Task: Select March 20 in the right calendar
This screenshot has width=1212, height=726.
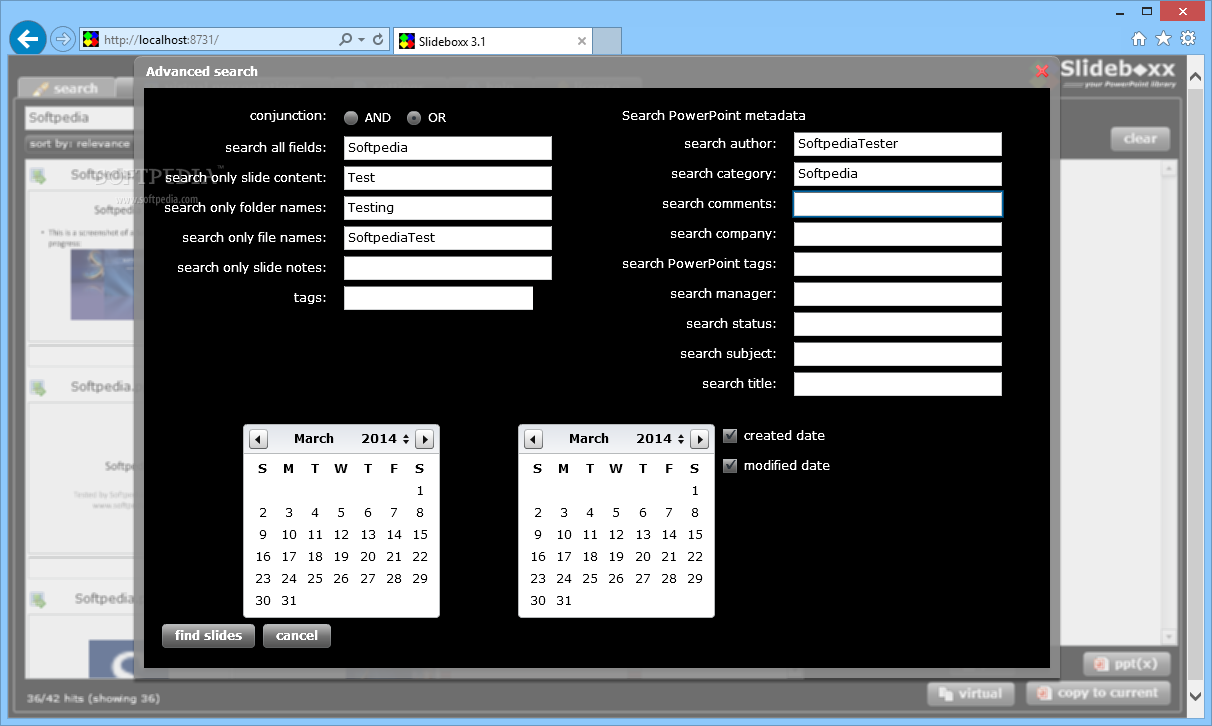Action: click(643, 557)
